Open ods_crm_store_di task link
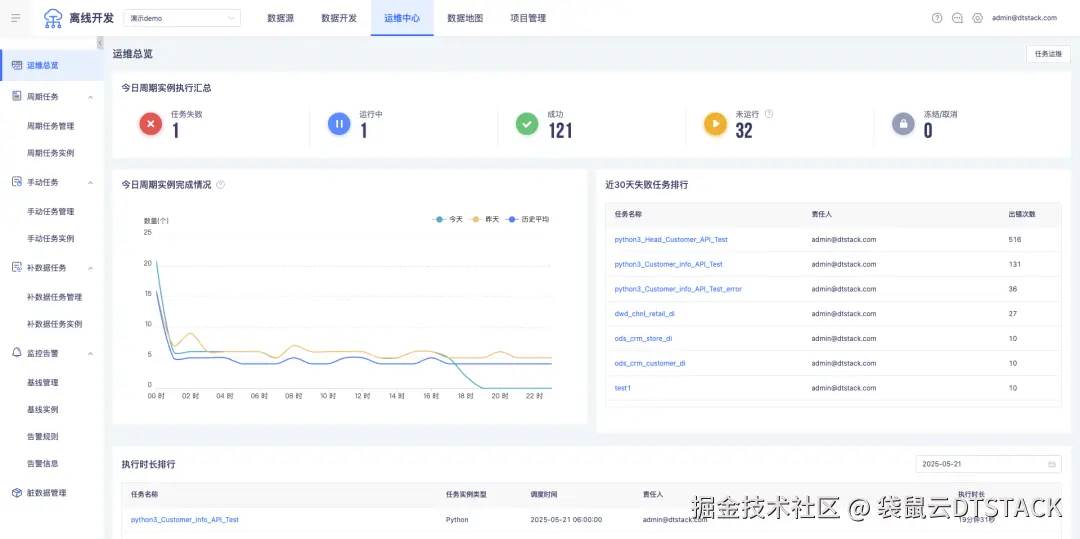The image size is (1080, 539). click(x=643, y=339)
